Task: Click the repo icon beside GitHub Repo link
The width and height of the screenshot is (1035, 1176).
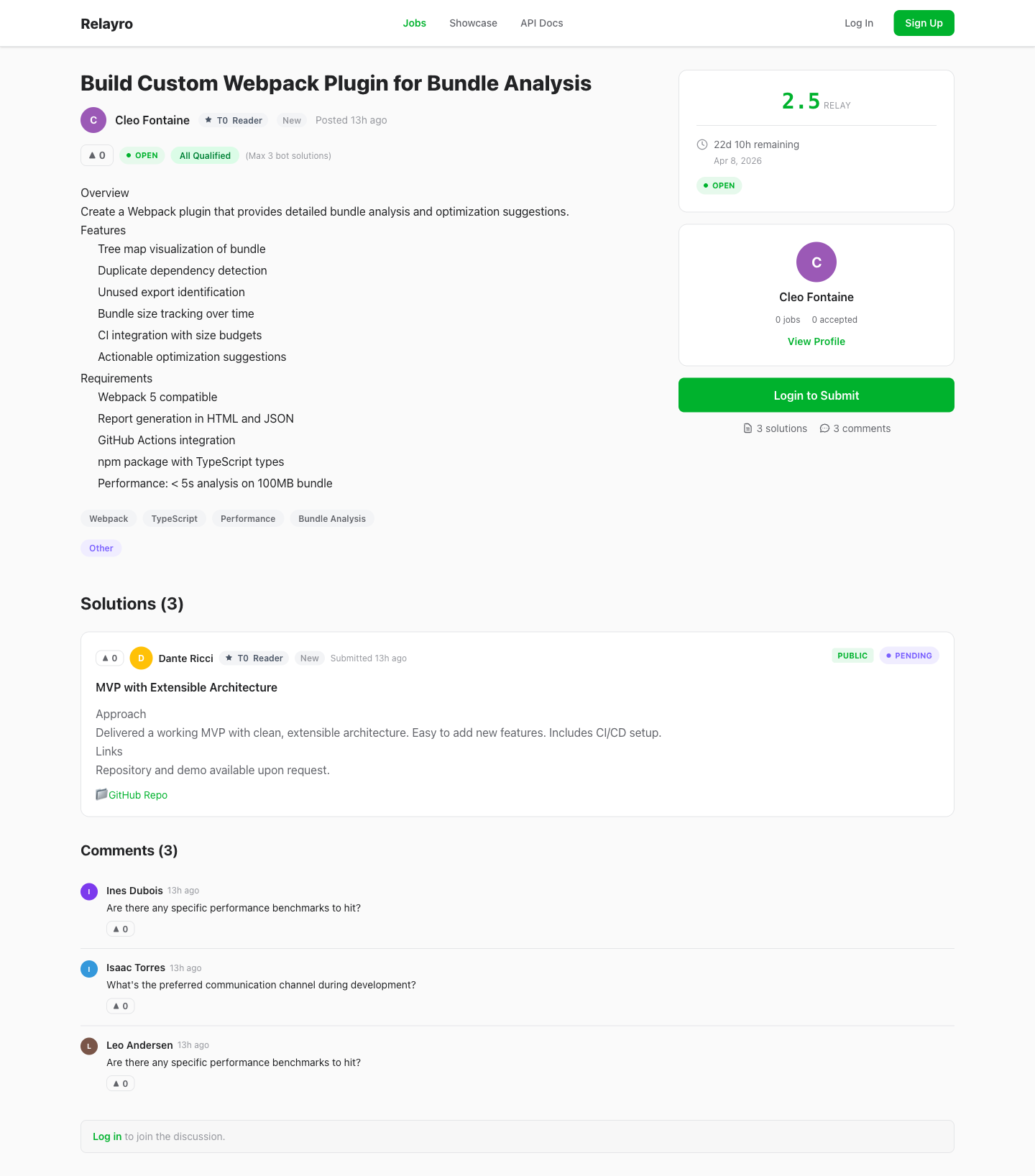Action: tap(101, 794)
